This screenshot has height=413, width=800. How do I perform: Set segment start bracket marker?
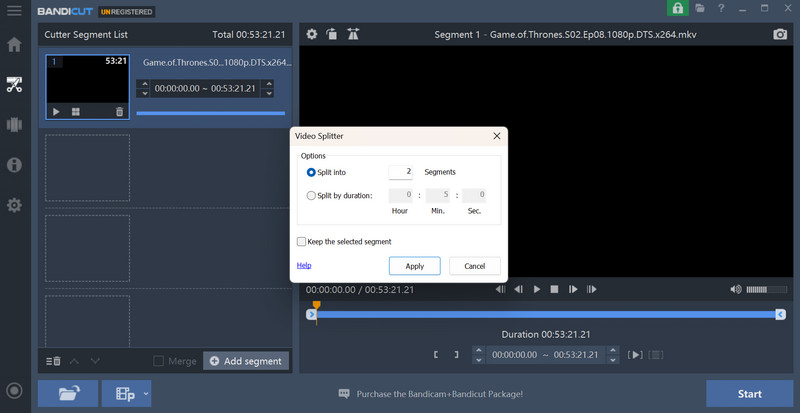[x=436, y=355]
